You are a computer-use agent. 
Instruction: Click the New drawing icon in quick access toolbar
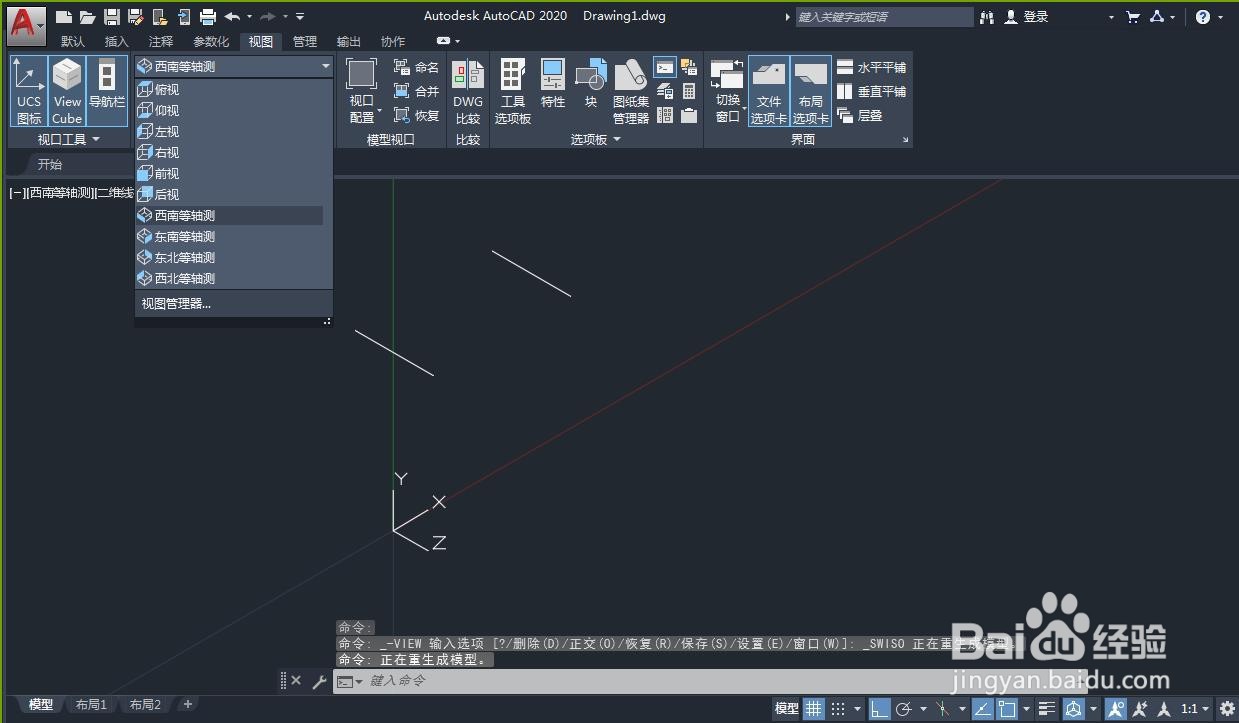tap(64, 17)
